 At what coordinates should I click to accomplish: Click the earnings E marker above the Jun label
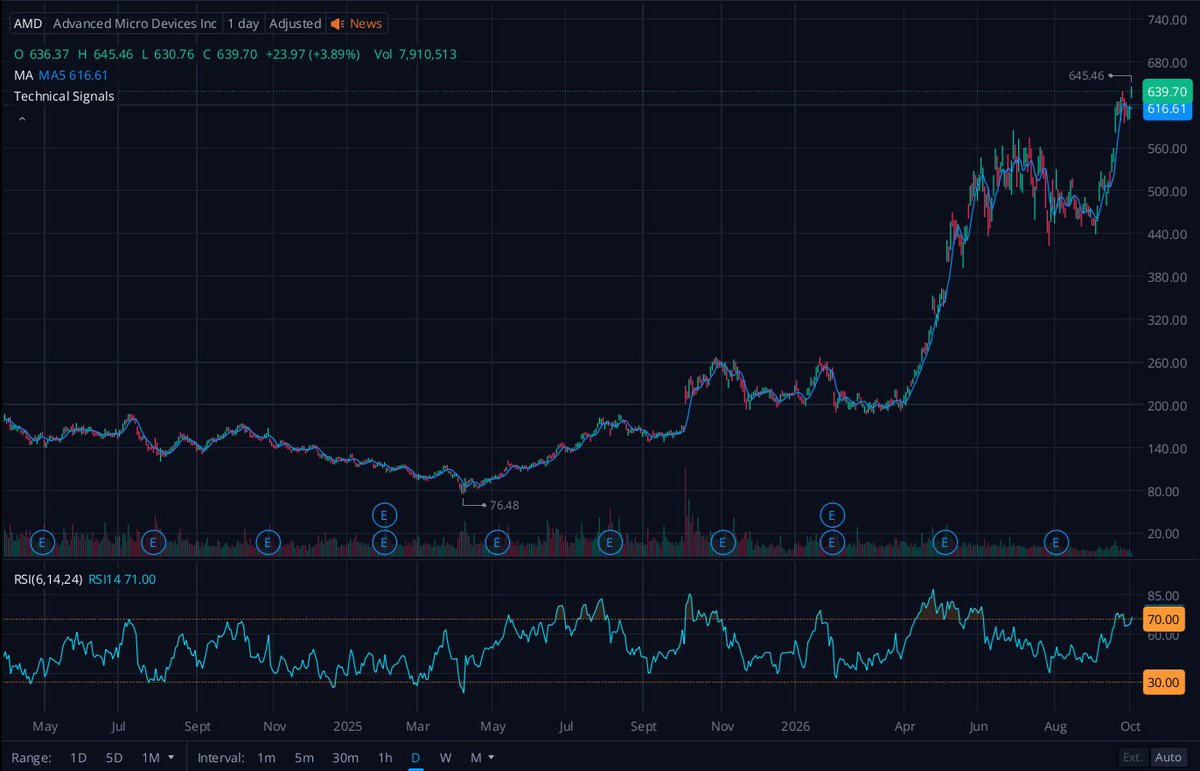945,542
